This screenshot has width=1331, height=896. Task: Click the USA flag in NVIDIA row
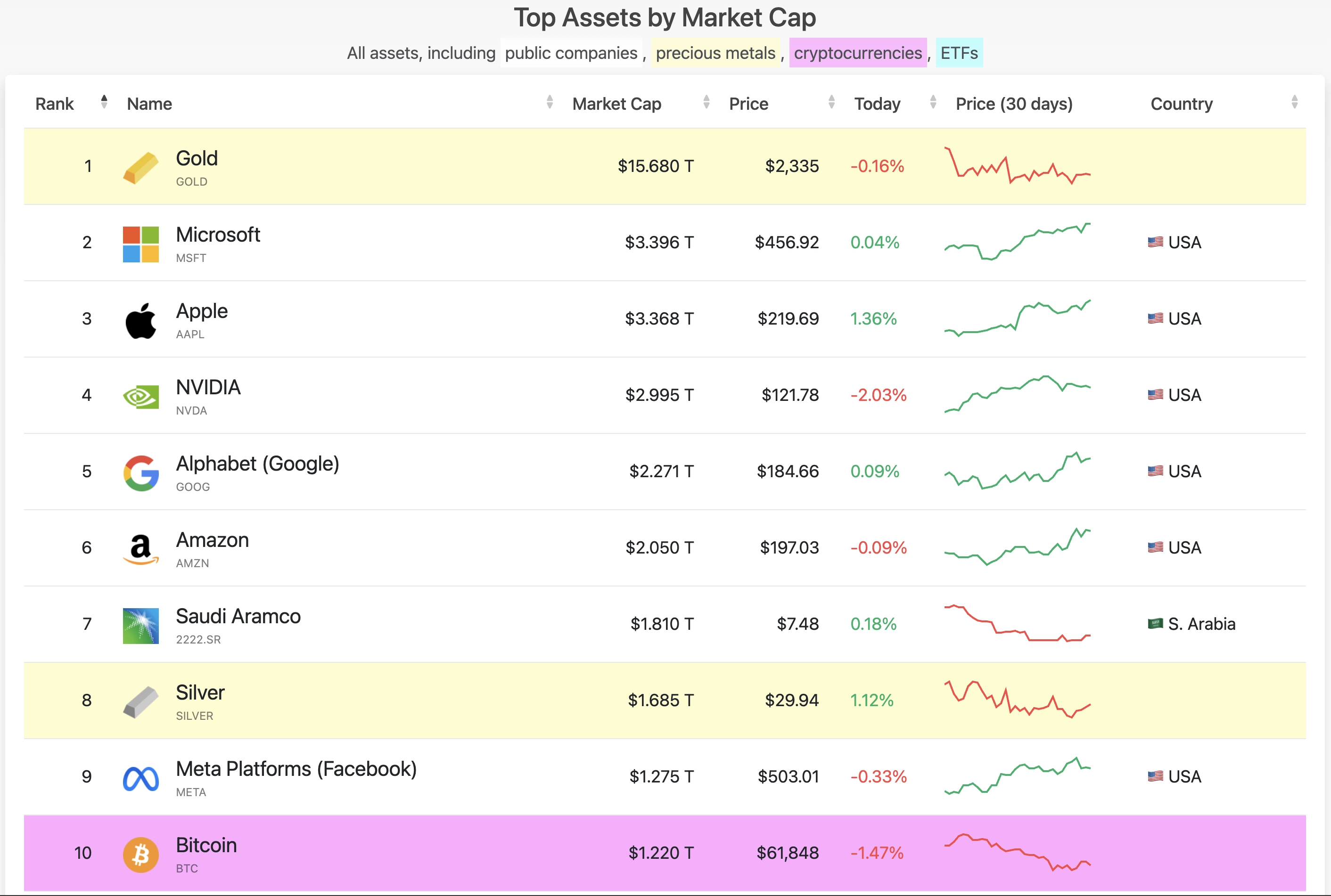[x=1155, y=395]
